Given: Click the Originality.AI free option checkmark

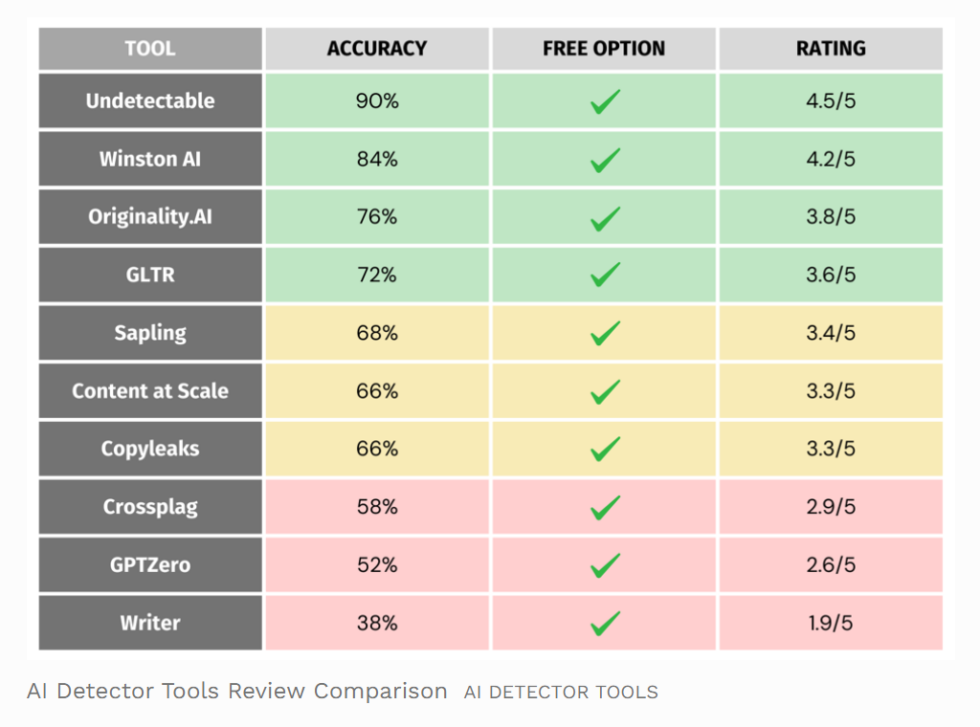Looking at the screenshot, I should [x=604, y=217].
